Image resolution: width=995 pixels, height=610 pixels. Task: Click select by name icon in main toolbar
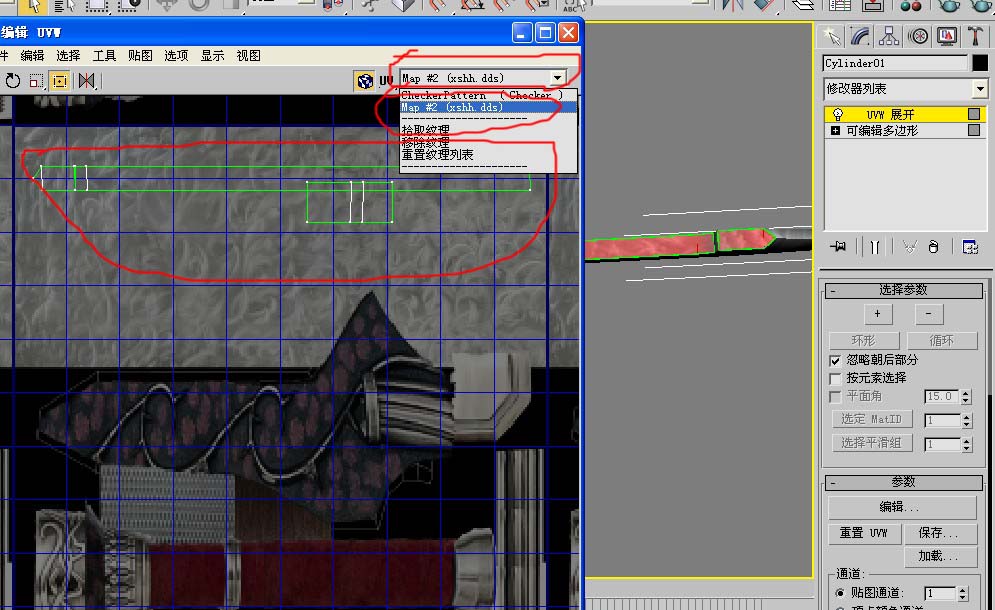(x=65, y=6)
